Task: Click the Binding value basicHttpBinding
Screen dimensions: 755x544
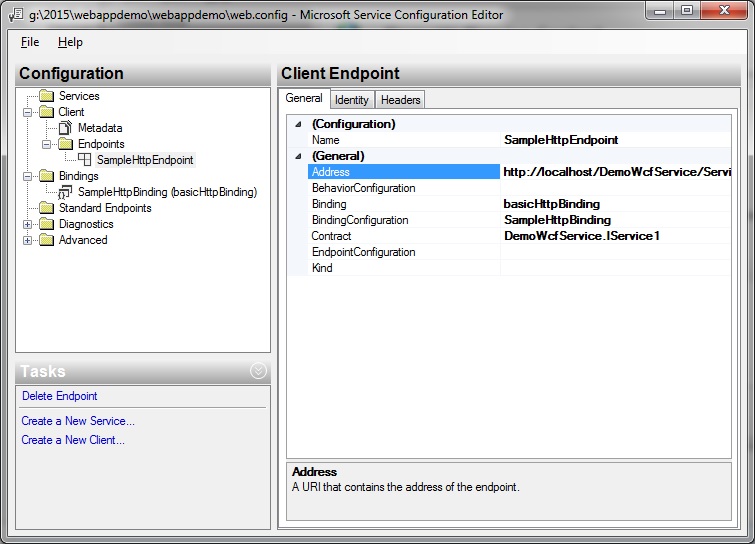Action: tap(616, 204)
